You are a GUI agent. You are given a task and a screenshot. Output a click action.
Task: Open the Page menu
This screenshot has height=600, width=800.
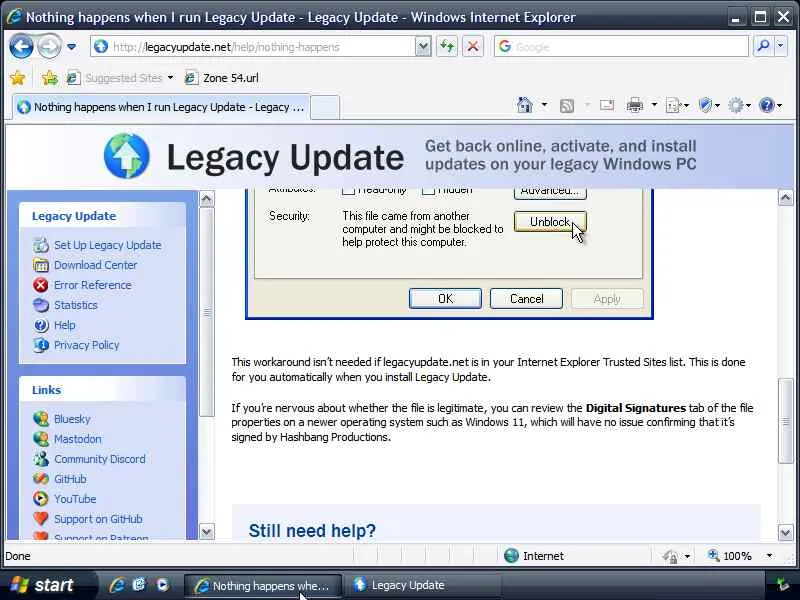677,106
